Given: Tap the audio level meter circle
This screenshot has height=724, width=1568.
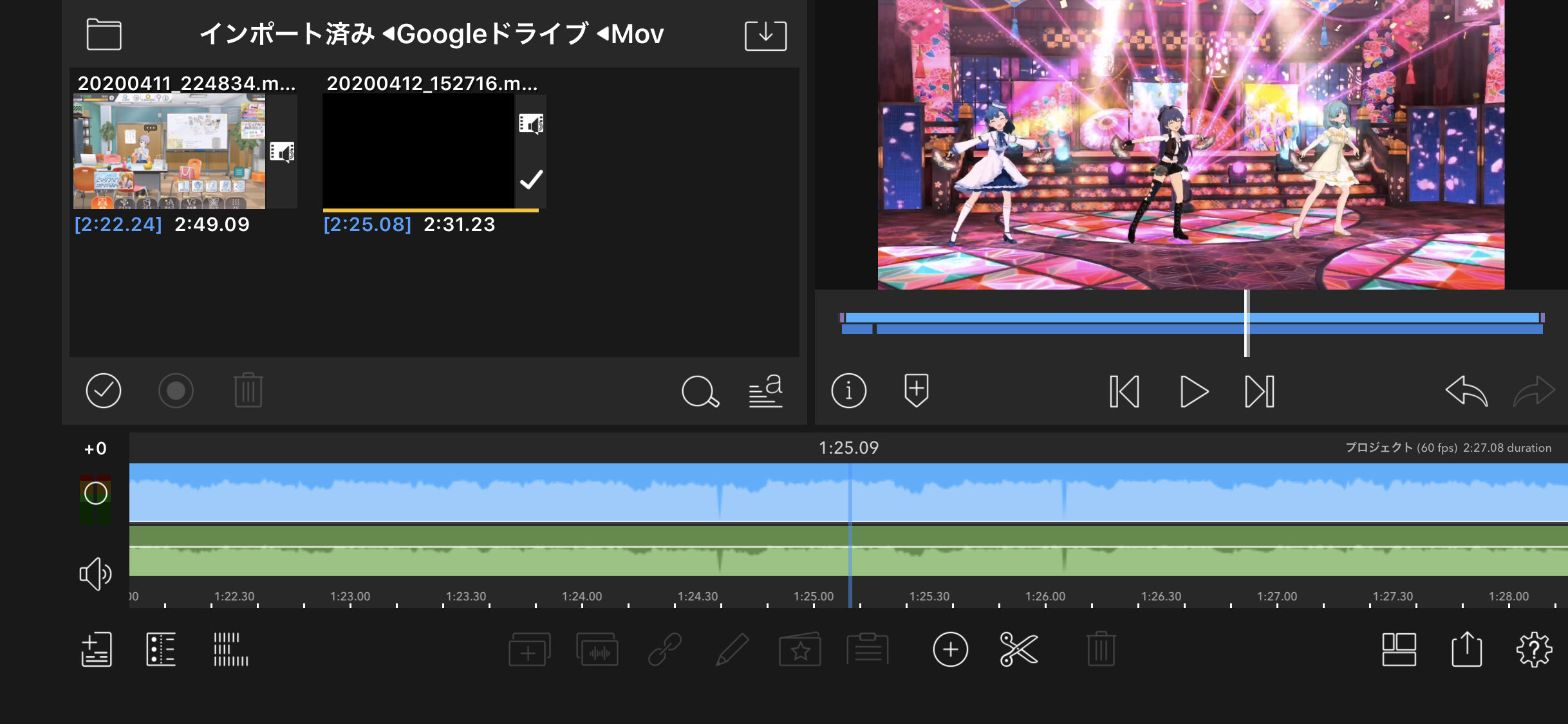Looking at the screenshot, I should (x=95, y=494).
